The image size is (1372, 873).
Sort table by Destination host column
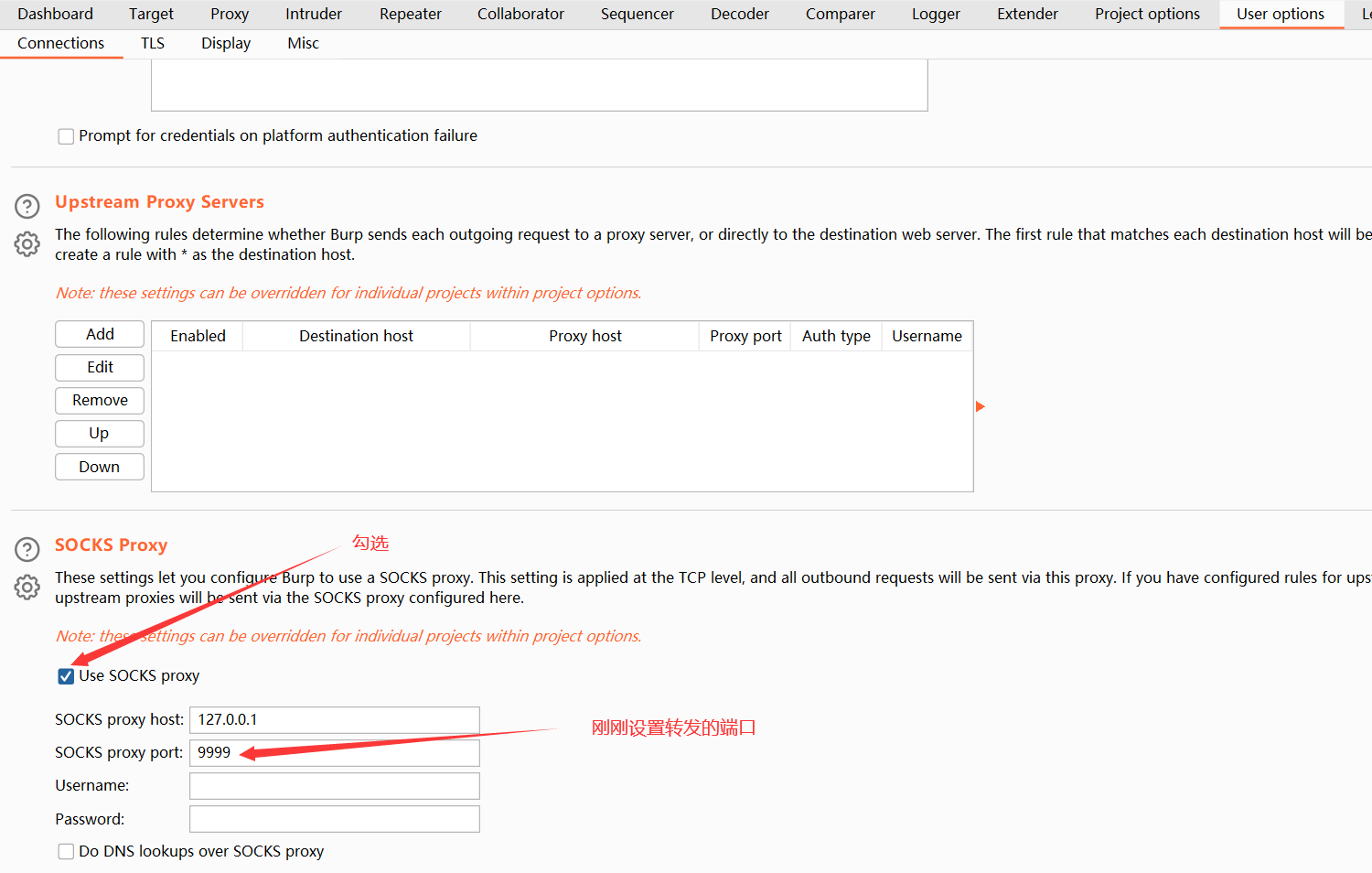tap(356, 336)
